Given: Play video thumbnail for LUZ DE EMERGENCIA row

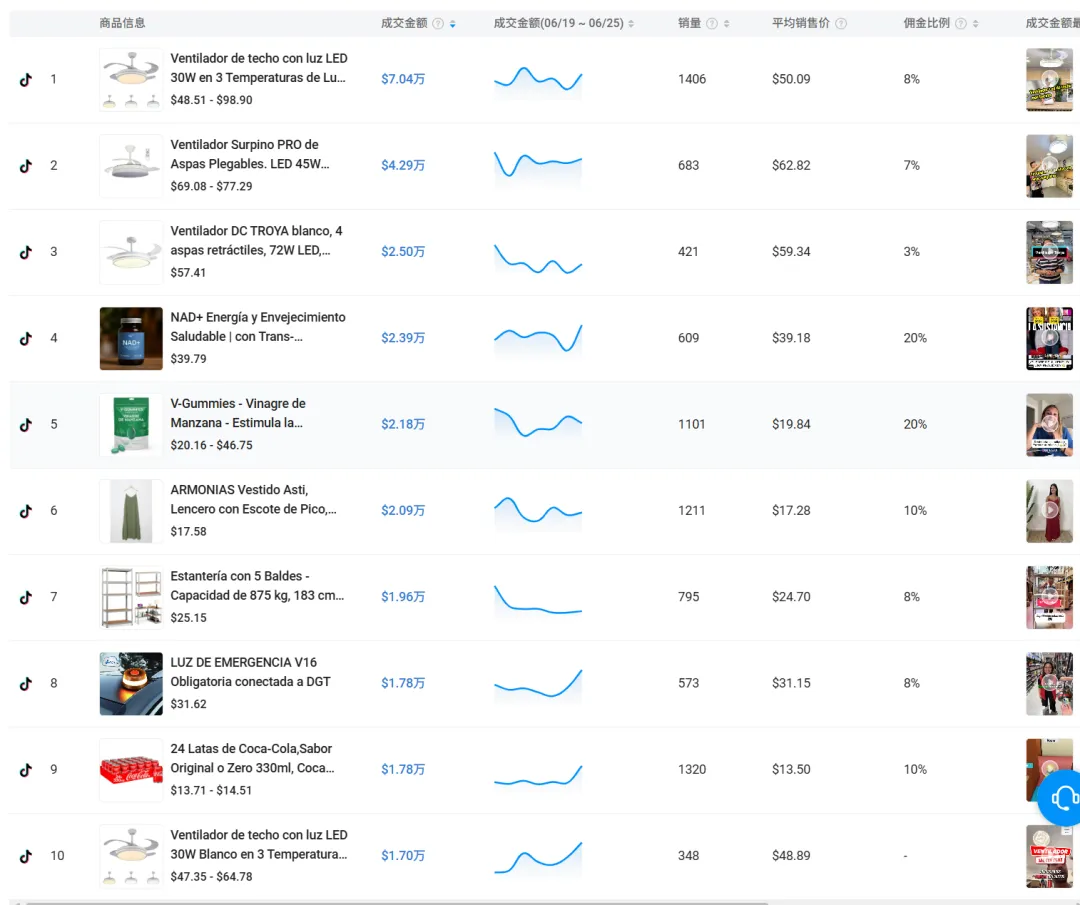Looking at the screenshot, I should pyautogui.click(x=1049, y=684).
